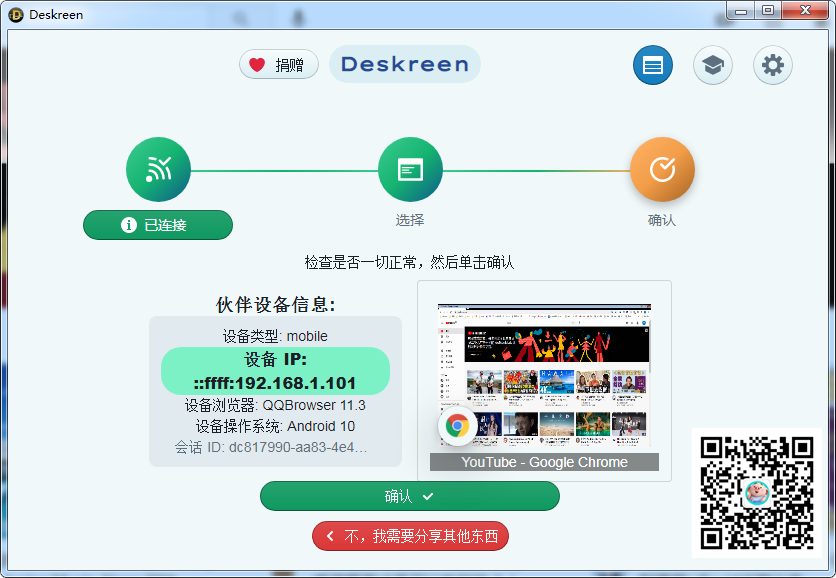Viewport: 836px width, 578px height.
Task: Click the Deskreen icon in title bar
Action: coord(16,15)
